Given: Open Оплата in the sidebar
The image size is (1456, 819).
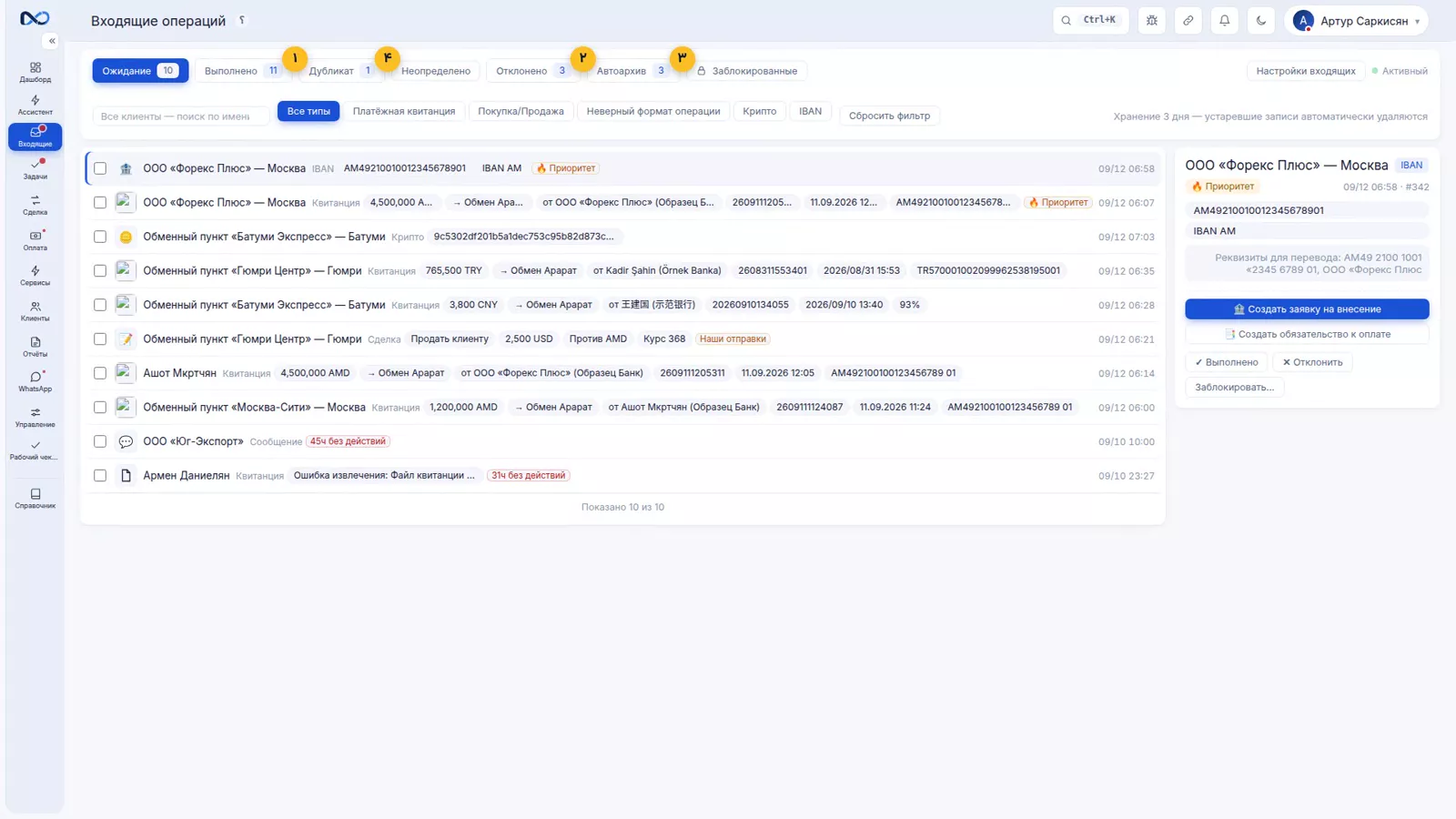Looking at the screenshot, I should click(35, 240).
